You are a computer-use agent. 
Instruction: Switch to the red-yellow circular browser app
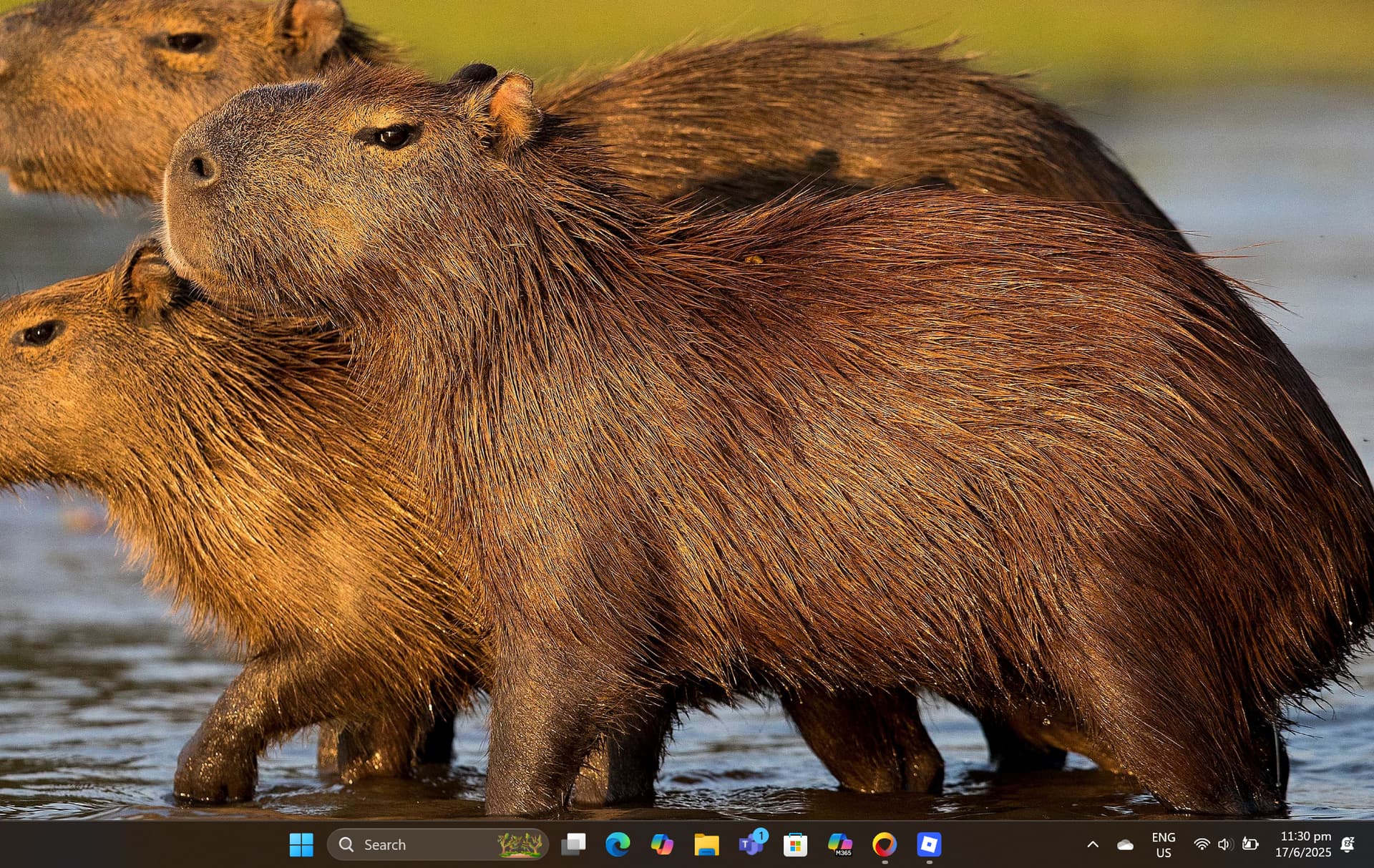click(885, 844)
